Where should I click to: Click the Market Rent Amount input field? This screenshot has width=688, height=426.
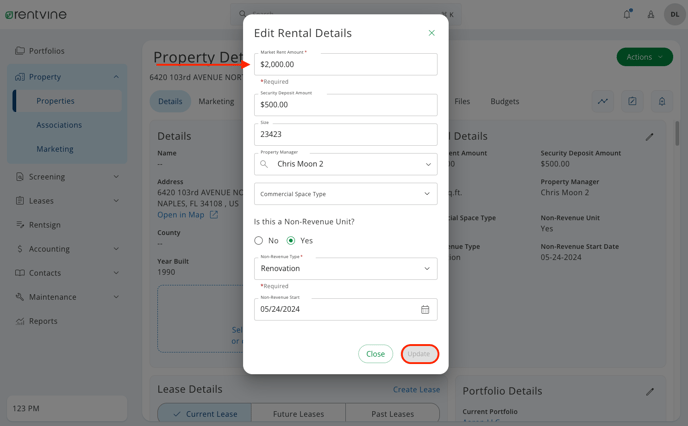click(346, 64)
